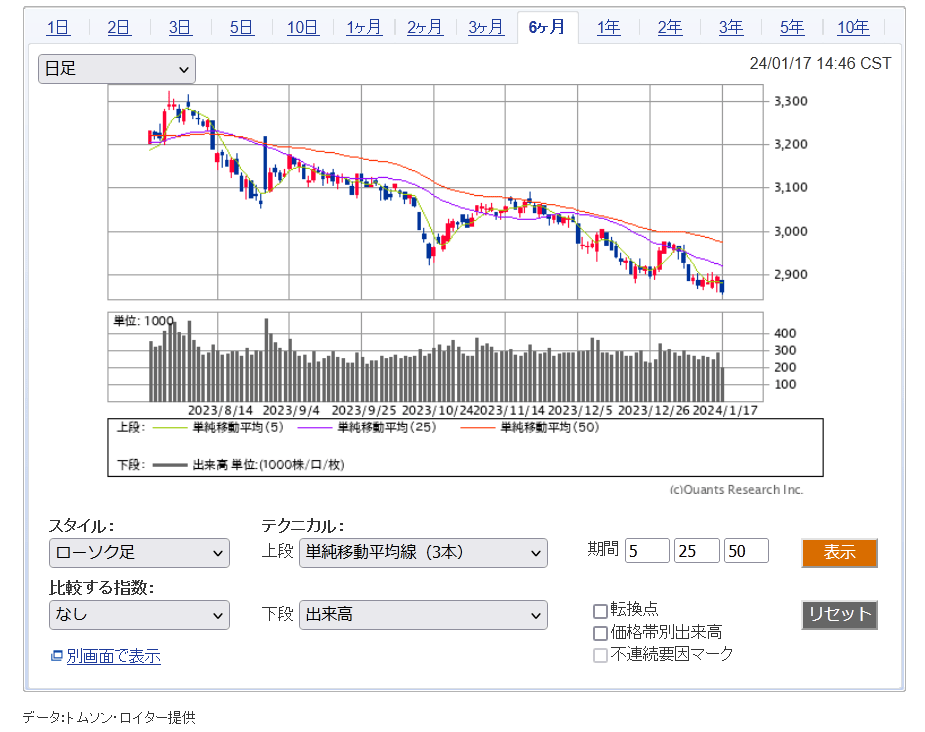Open chart in separate window icon link
The height and width of the screenshot is (732, 925).
[x=56, y=656]
